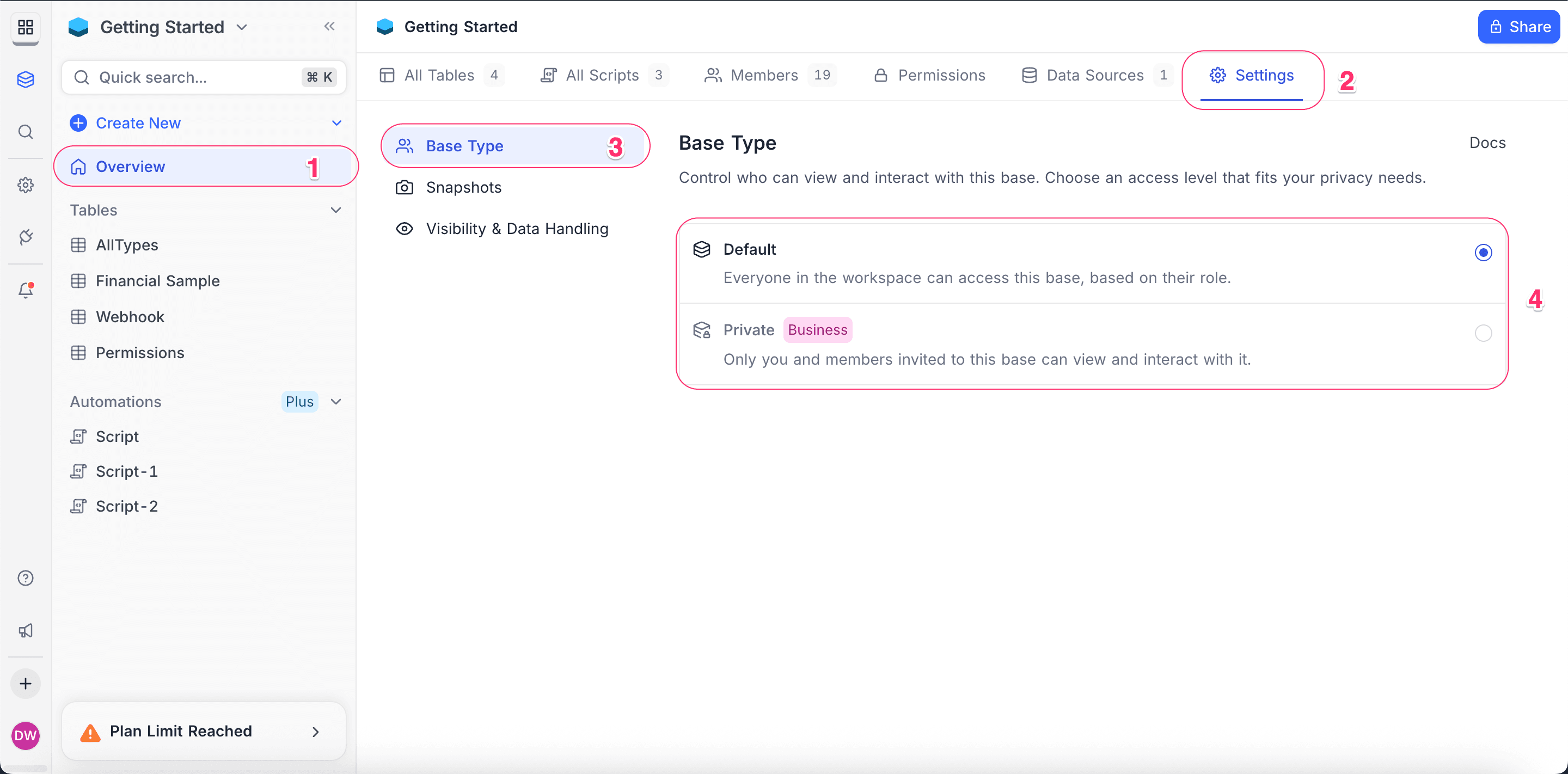Screen dimensions: 1568x774
Task: Switch to the Data Sources tab
Action: (1094, 76)
